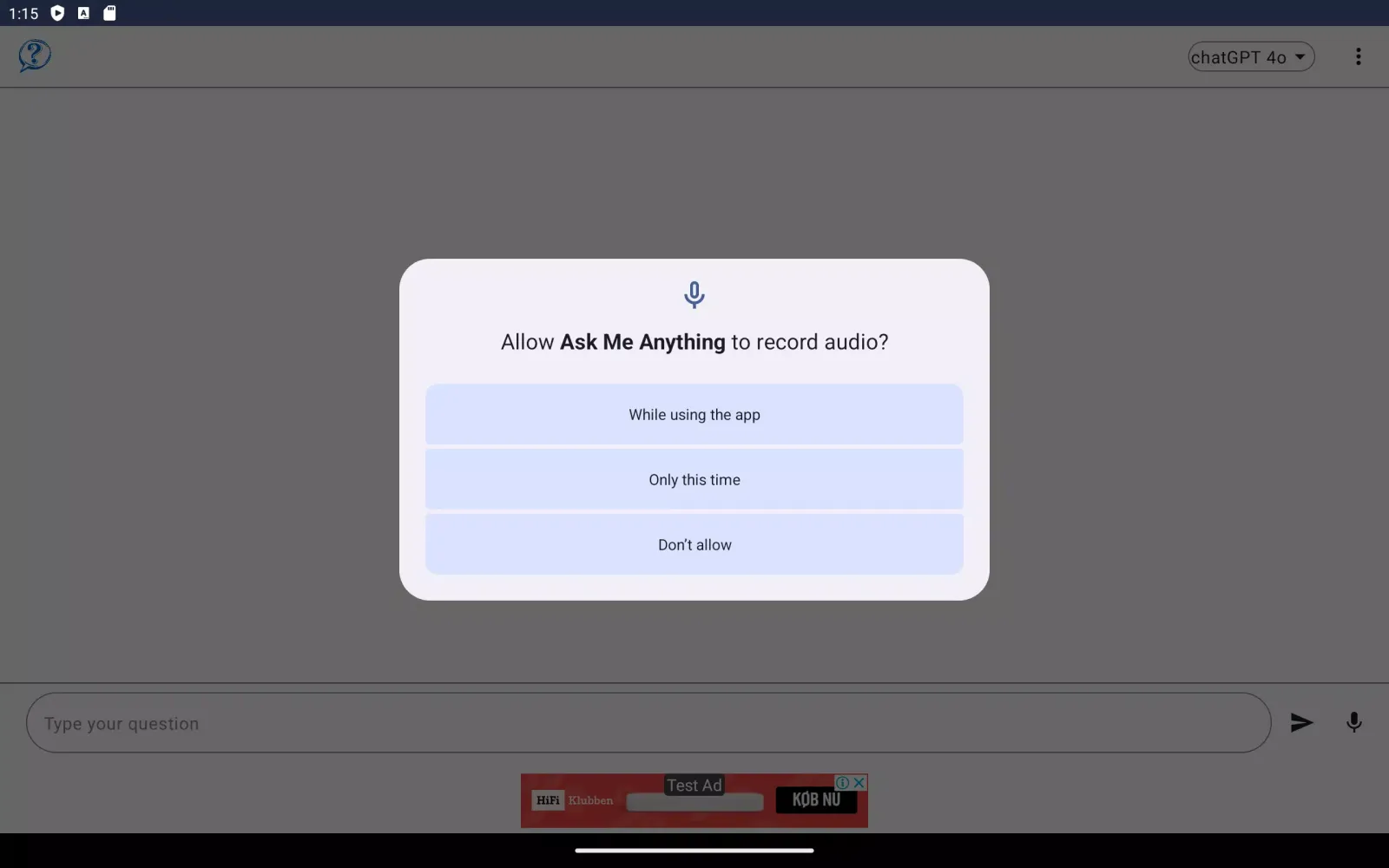
Task: Tap the 1:15 clock in status bar
Action: click(x=23, y=14)
